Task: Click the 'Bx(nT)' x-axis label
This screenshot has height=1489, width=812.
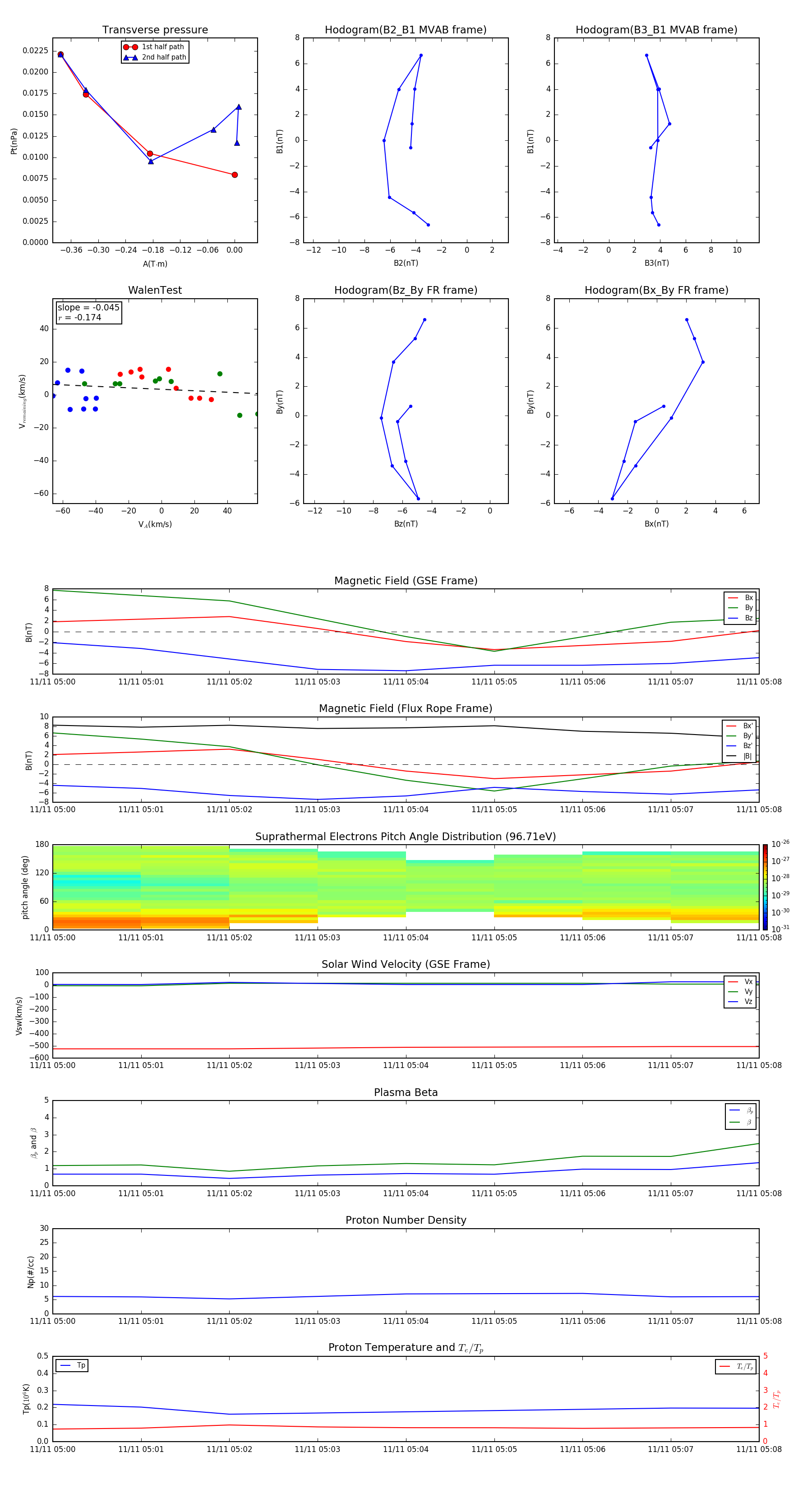Action: point(656,524)
